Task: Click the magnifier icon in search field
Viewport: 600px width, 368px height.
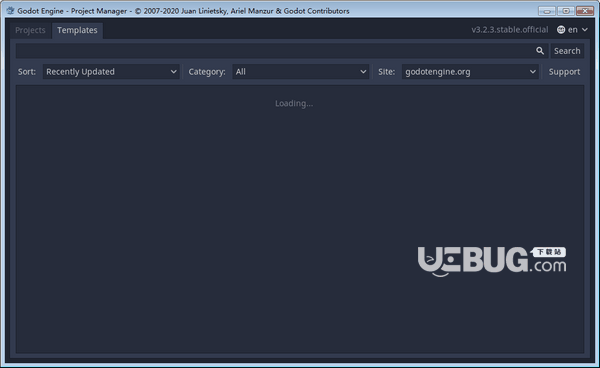Action: 540,51
